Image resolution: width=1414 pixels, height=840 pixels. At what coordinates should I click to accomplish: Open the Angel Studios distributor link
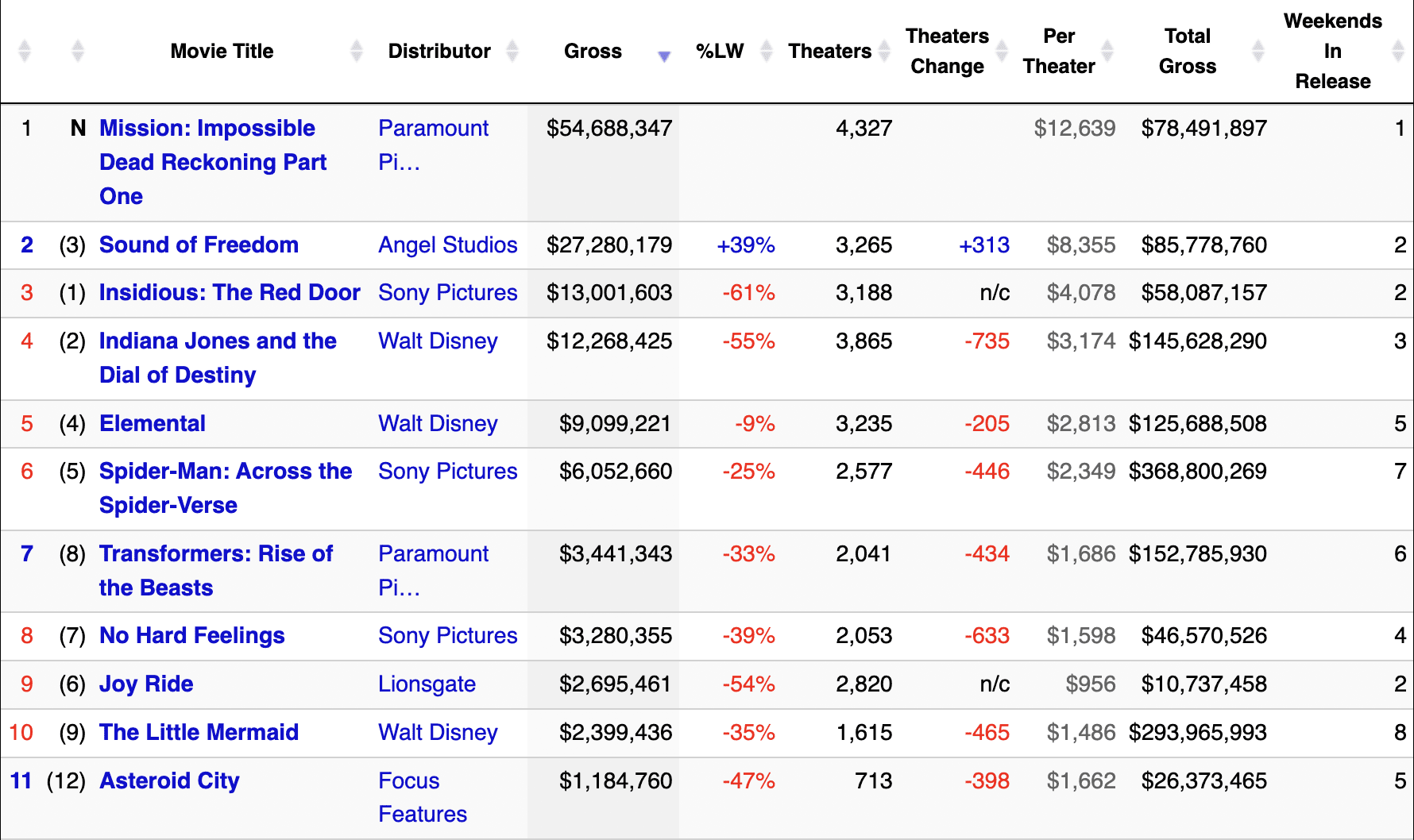(x=447, y=245)
